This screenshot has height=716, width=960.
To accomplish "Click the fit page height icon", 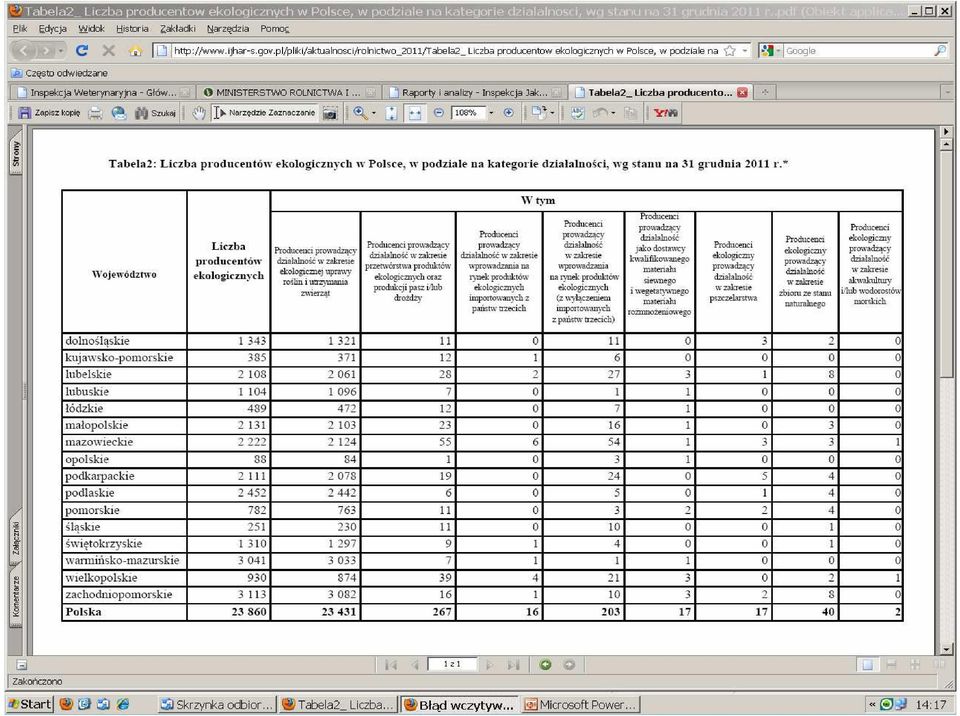I will (x=391, y=113).
